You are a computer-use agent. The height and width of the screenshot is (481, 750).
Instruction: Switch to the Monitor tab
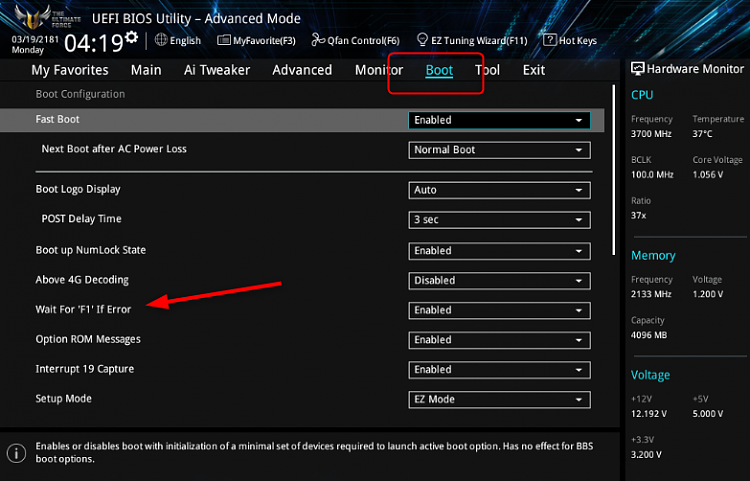379,70
